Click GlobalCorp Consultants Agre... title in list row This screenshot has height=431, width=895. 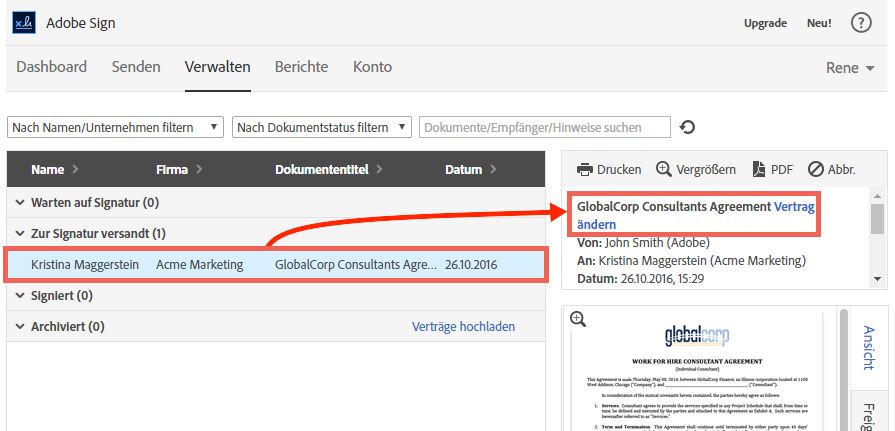coord(356,265)
